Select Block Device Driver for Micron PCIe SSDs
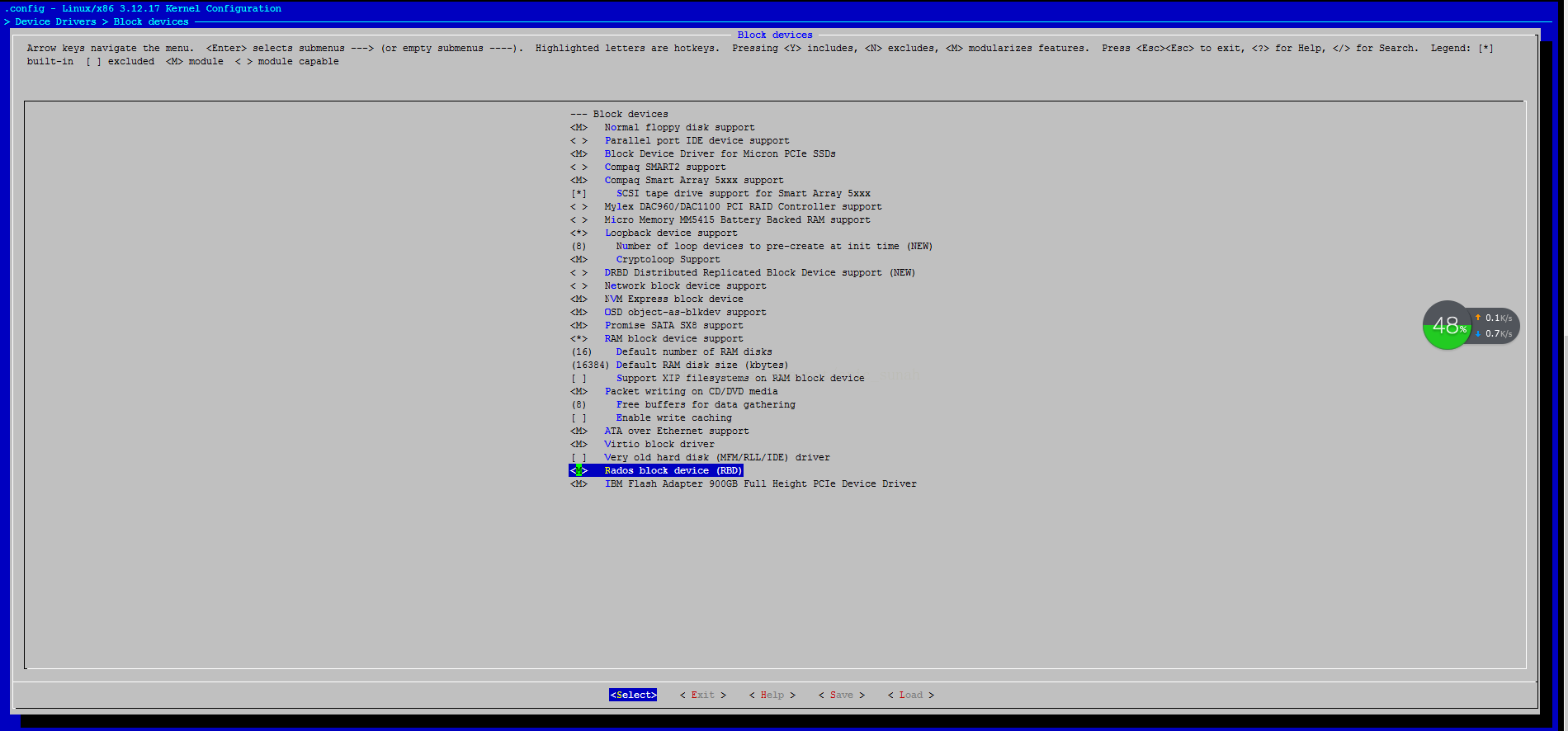The image size is (1568, 731). coord(702,153)
